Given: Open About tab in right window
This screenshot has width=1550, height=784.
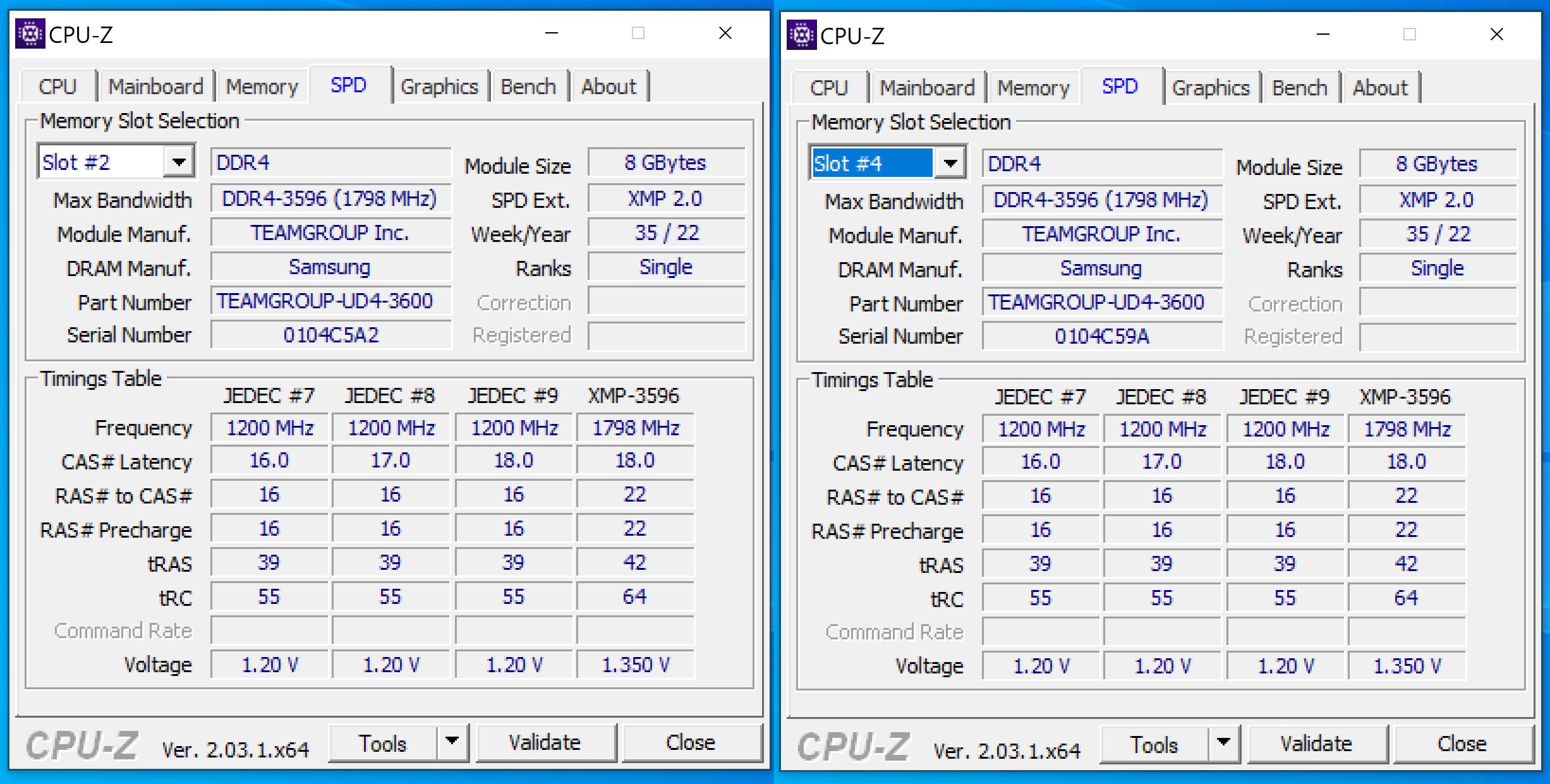Looking at the screenshot, I should 1380,88.
